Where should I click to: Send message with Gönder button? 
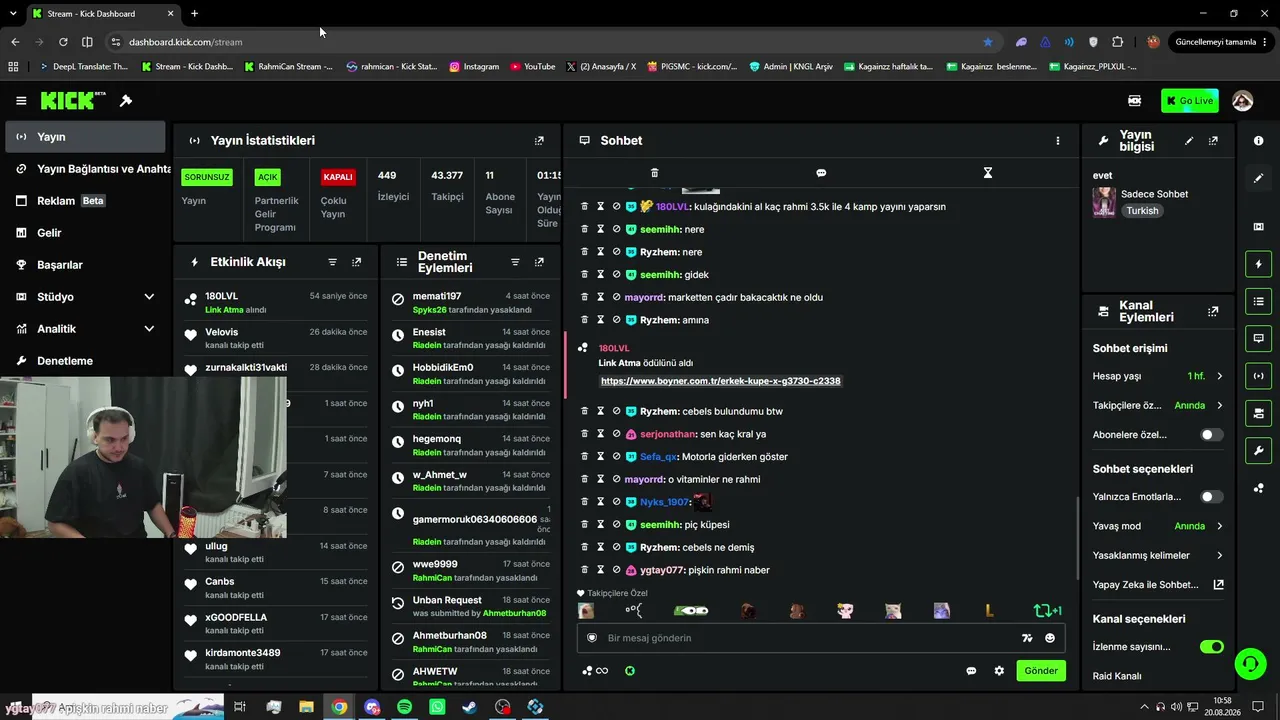tap(1040, 671)
